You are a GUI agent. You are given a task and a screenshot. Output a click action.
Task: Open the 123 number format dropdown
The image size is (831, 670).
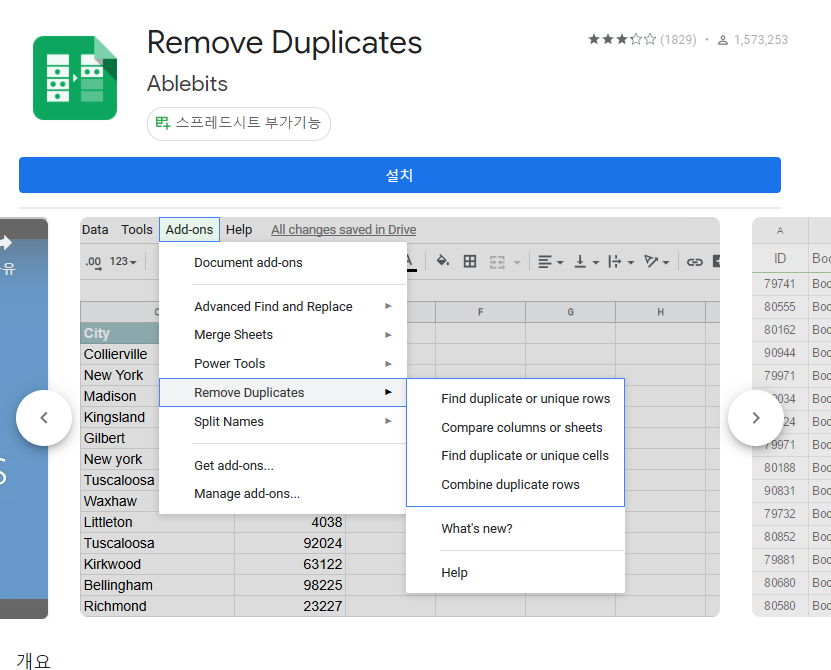click(x=123, y=262)
